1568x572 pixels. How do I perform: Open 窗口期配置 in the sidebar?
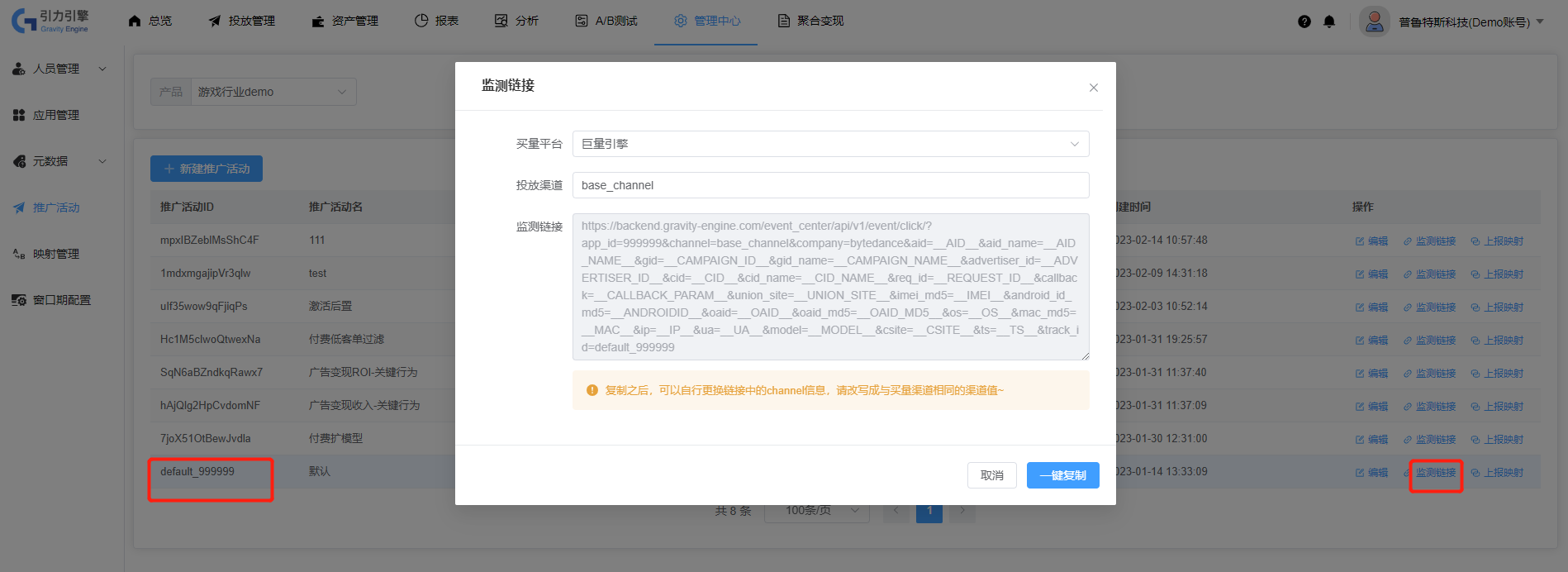(61, 300)
